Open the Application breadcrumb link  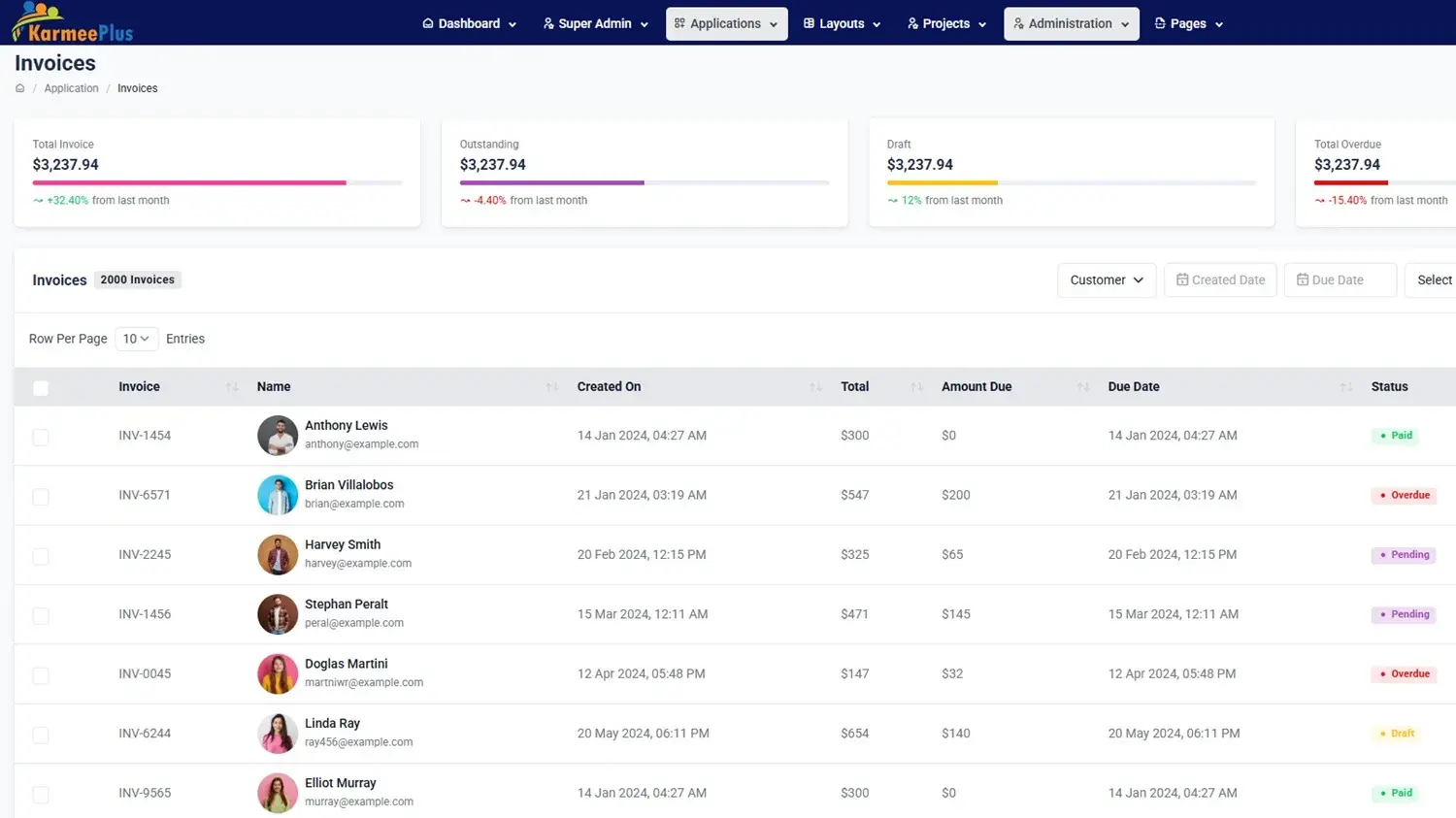pos(71,88)
